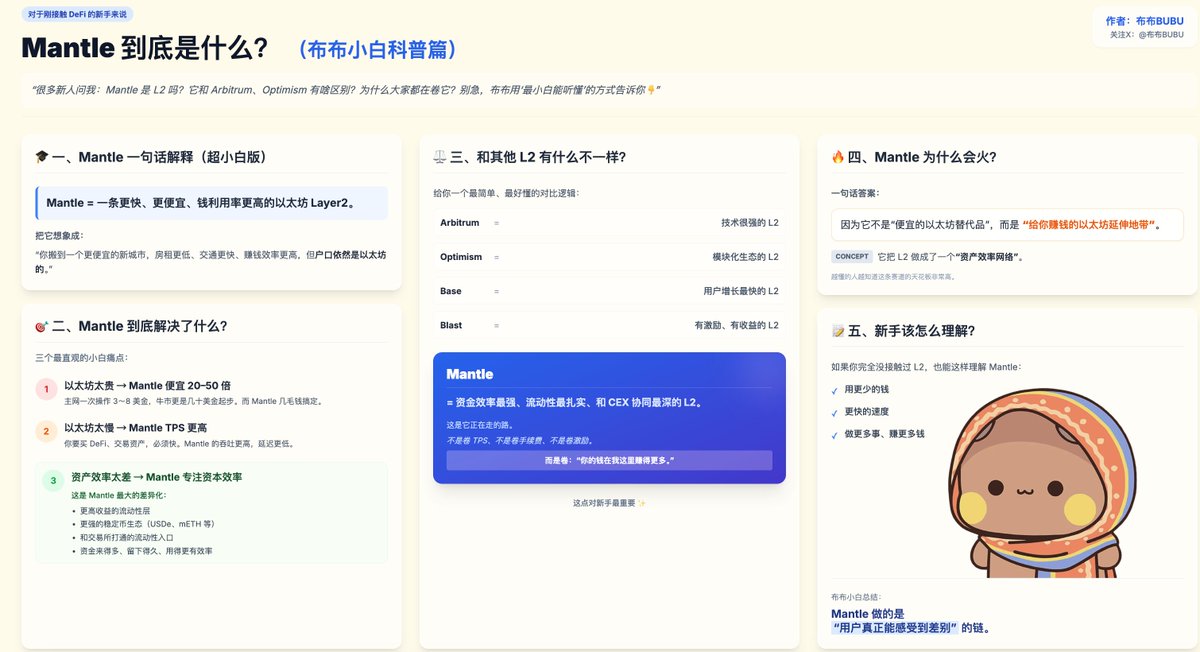Image resolution: width=1200 pixels, height=652 pixels.
Task: Click the green number 3 circle badge
Action: 54,481
